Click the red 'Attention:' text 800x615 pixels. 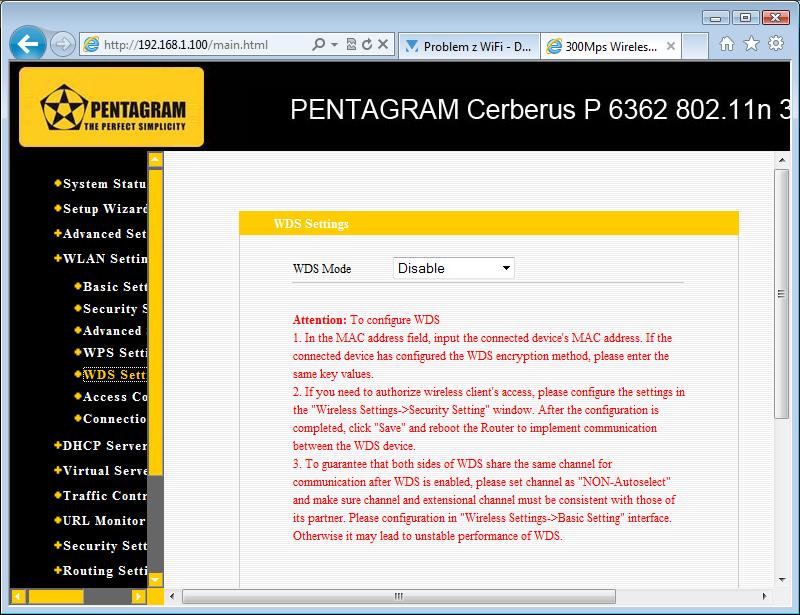319,320
